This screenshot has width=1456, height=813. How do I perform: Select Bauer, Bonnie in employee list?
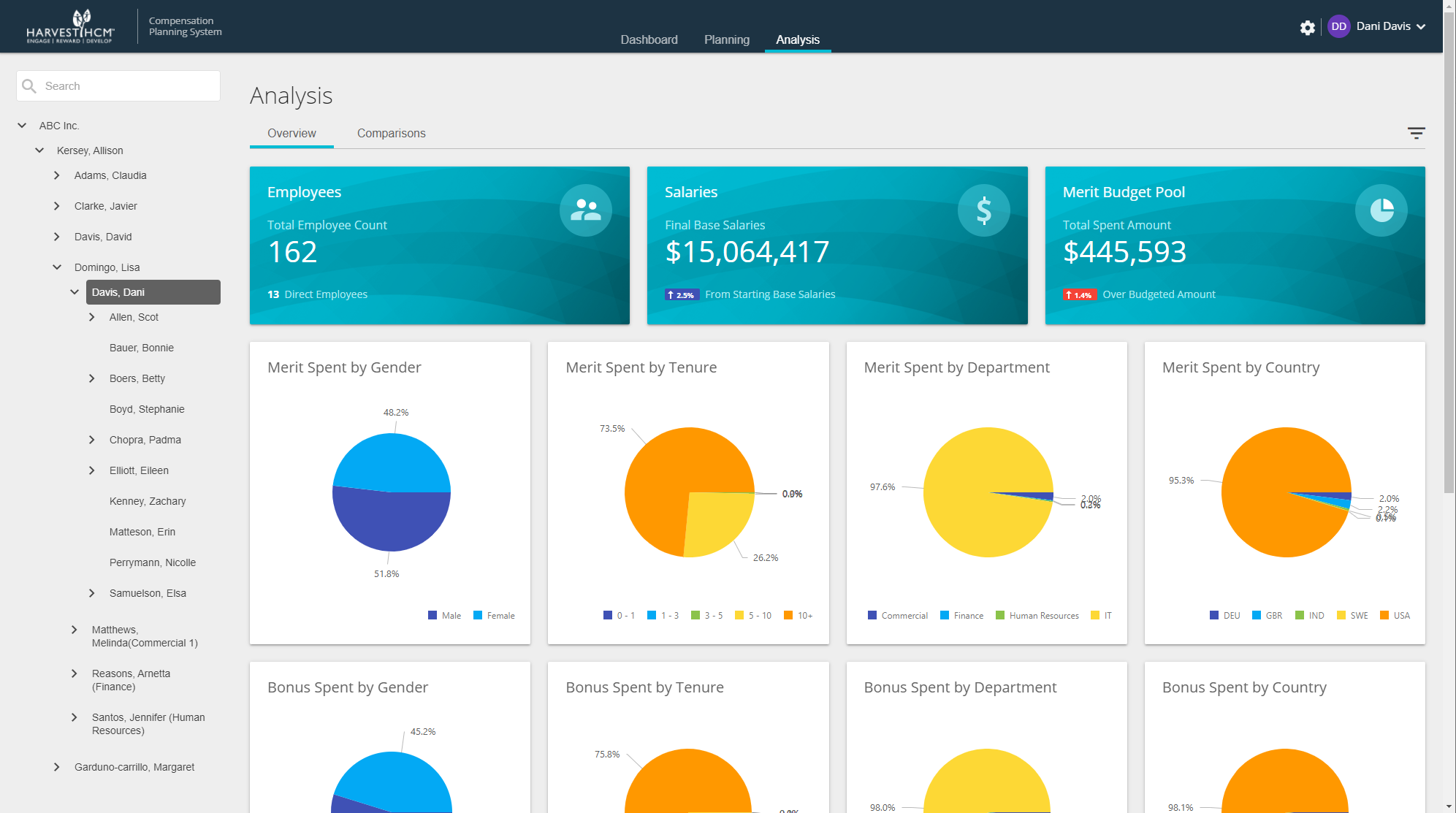(142, 348)
